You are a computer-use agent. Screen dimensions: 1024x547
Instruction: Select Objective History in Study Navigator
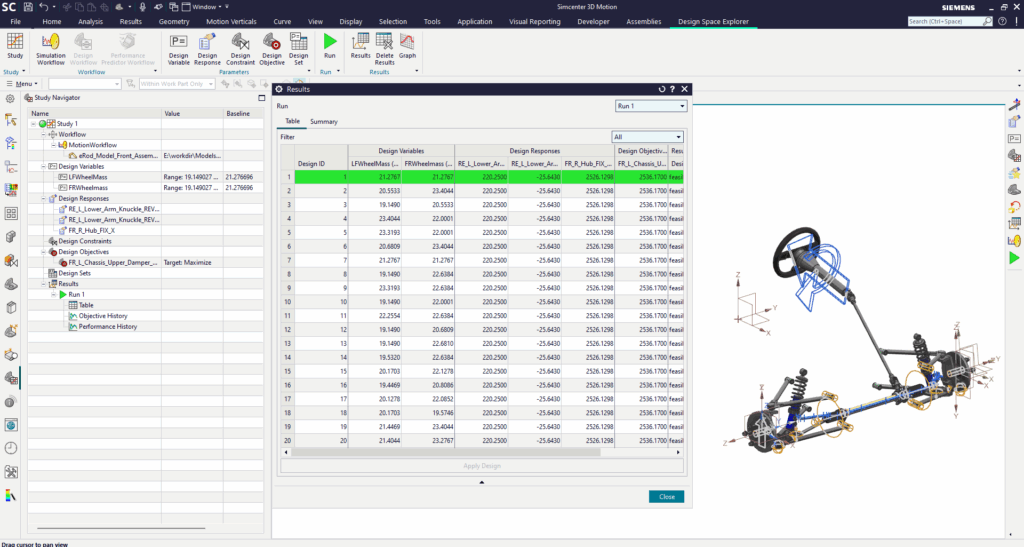(101, 316)
